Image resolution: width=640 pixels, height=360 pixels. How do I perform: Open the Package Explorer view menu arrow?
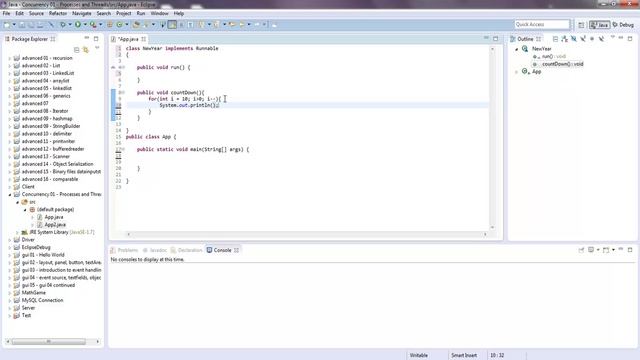(97, 48)
